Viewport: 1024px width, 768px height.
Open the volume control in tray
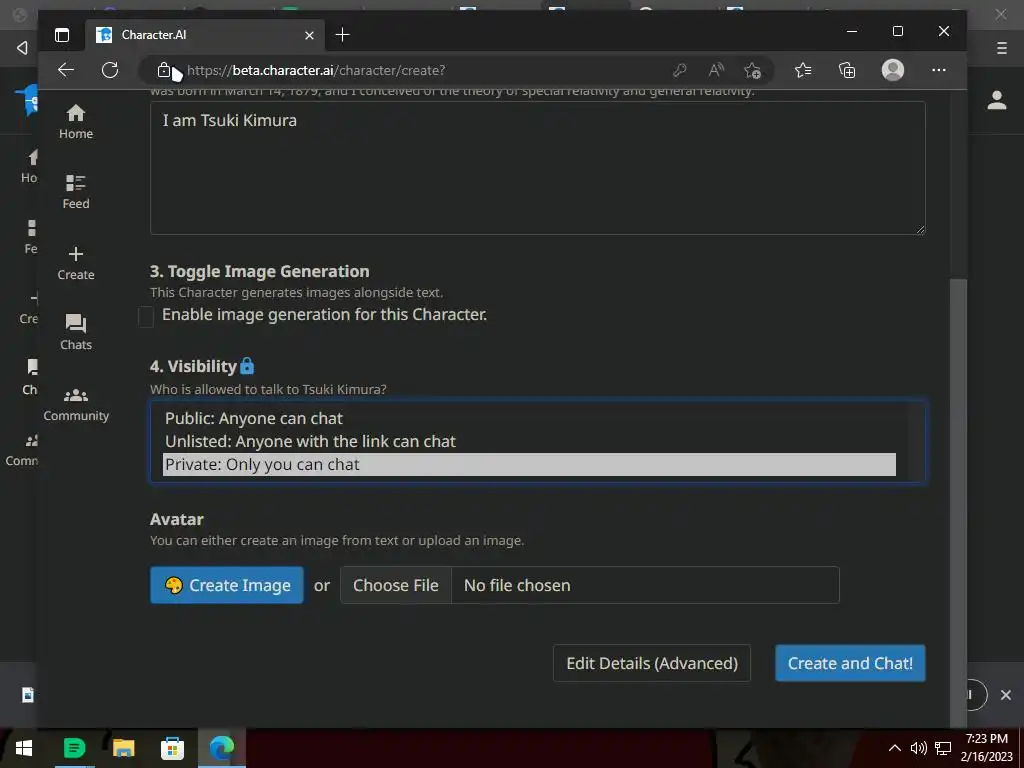(918, 748)
